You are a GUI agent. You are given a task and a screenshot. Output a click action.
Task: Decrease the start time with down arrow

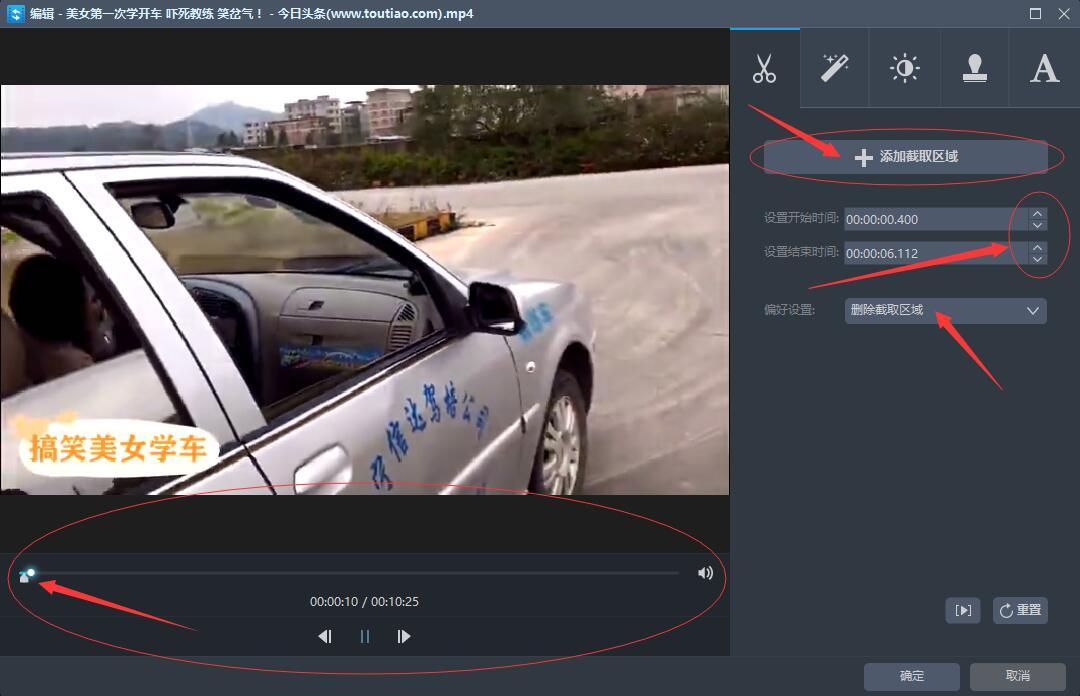(1037, 226)
